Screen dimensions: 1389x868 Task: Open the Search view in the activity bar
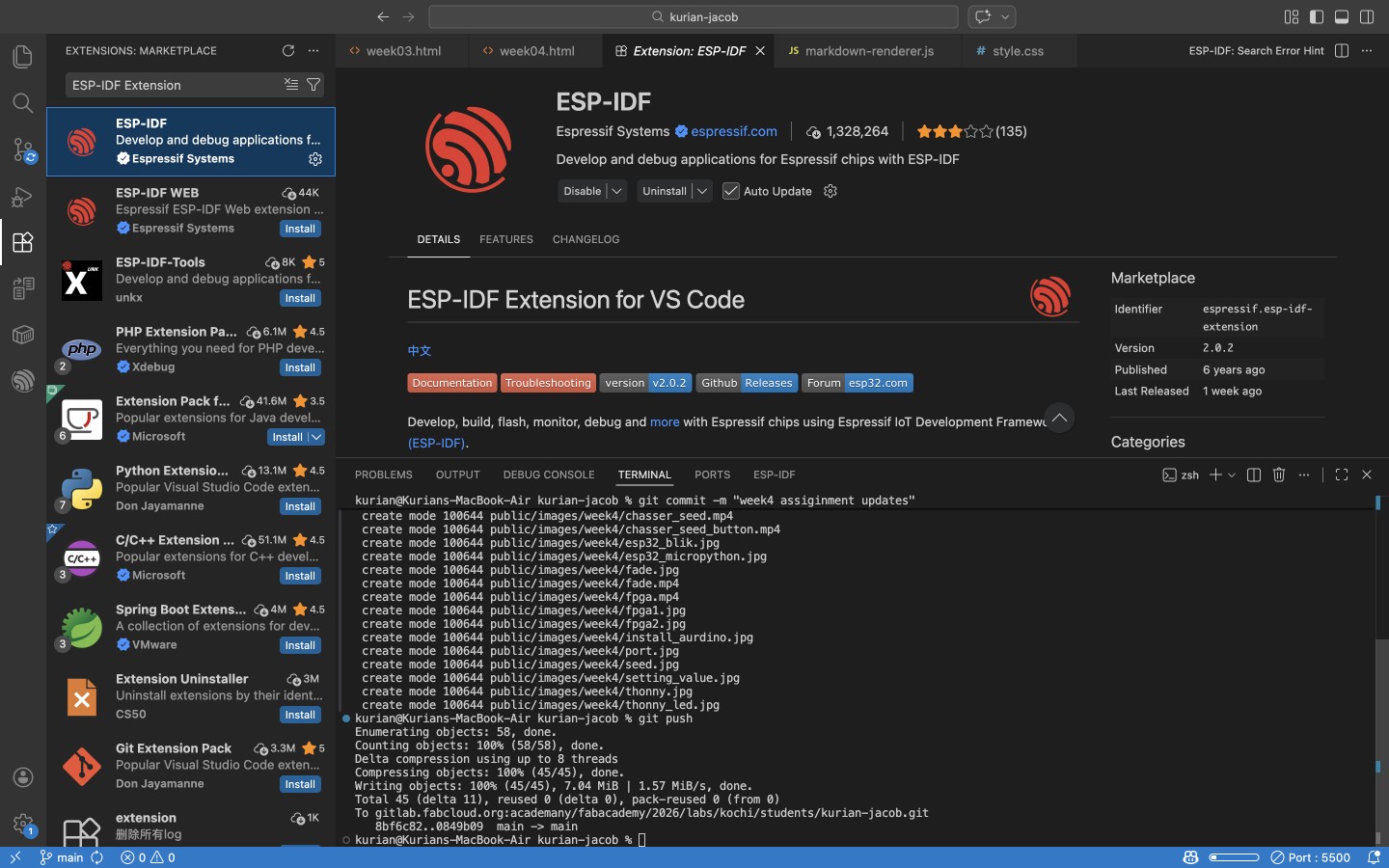tap(23, 103)
